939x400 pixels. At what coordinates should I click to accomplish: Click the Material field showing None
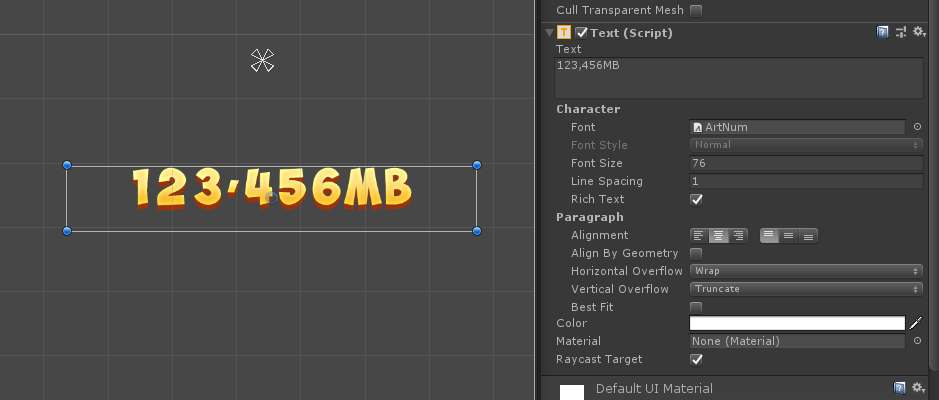798,341
